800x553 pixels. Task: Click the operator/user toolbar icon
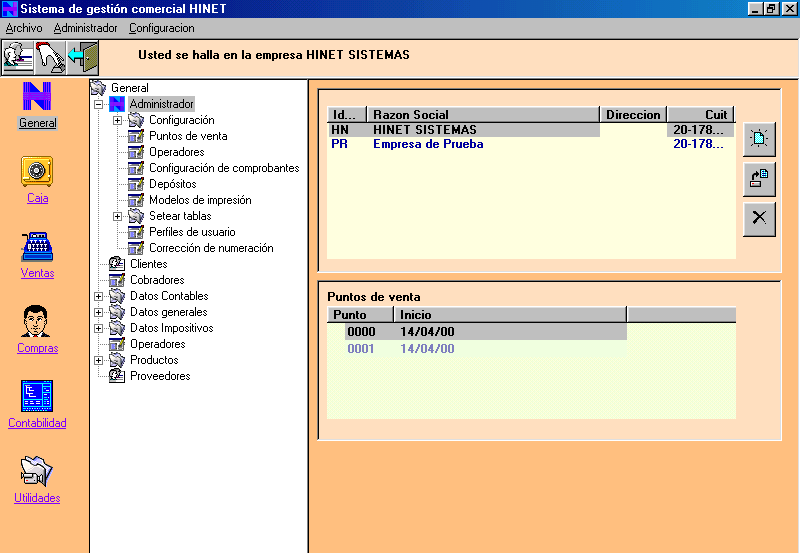point(18,58)
